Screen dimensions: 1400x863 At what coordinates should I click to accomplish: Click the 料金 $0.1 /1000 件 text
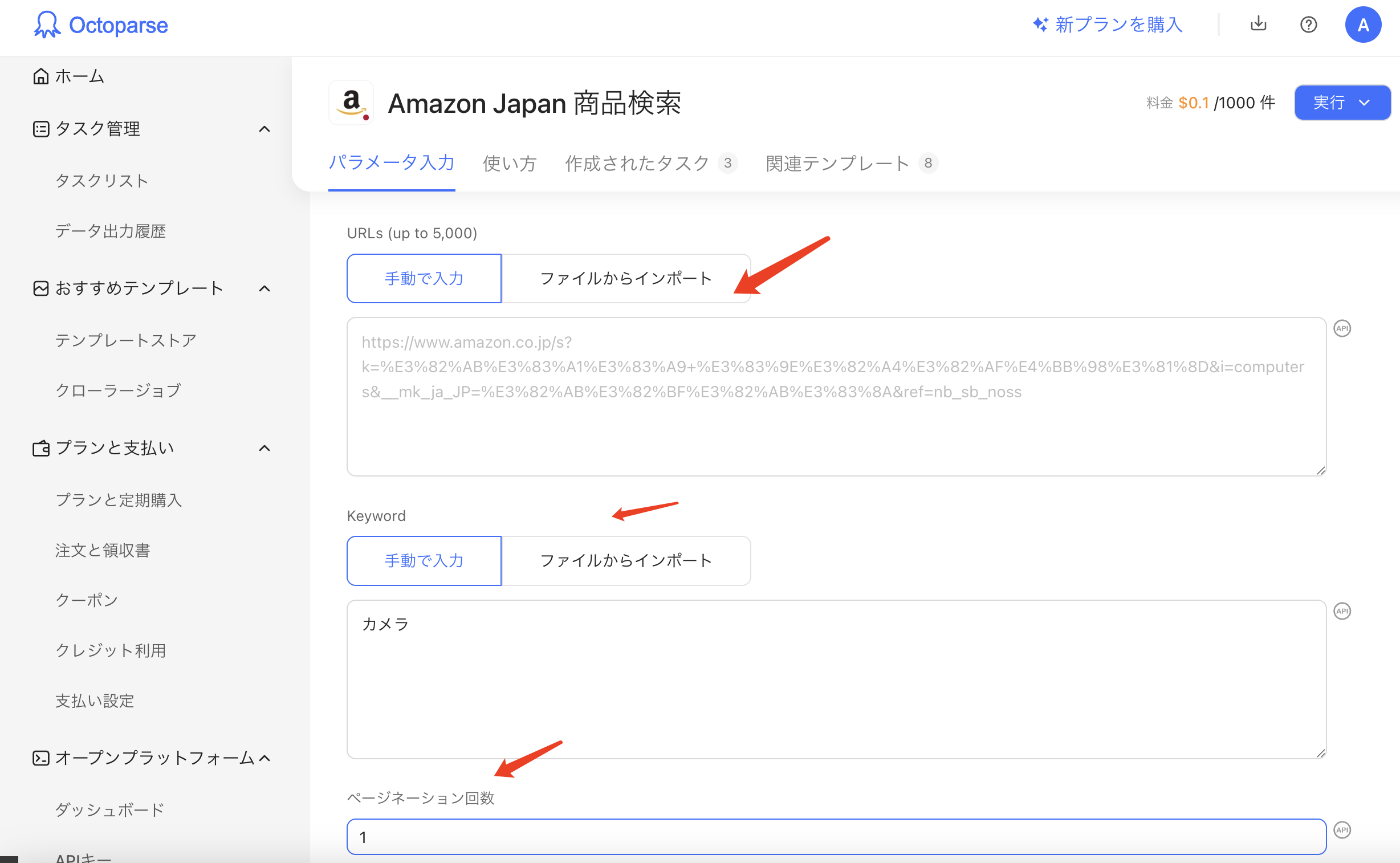[x=1211, y=103]
